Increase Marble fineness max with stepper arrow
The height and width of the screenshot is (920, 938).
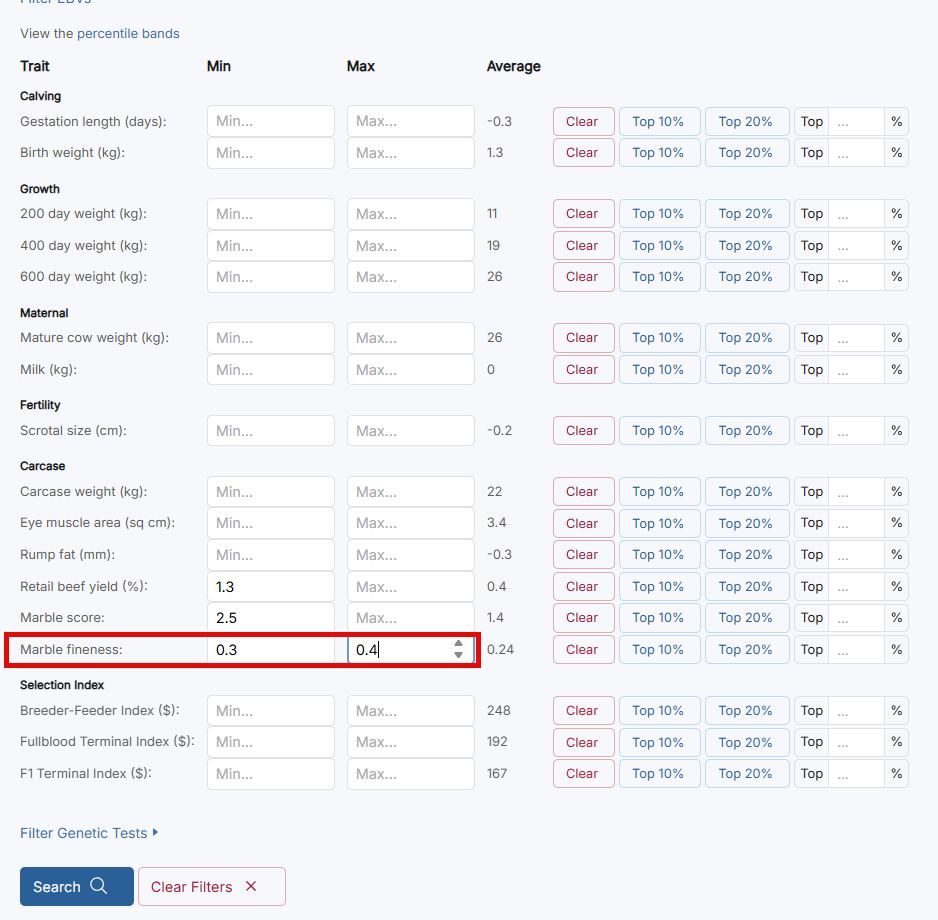point(458,644)
